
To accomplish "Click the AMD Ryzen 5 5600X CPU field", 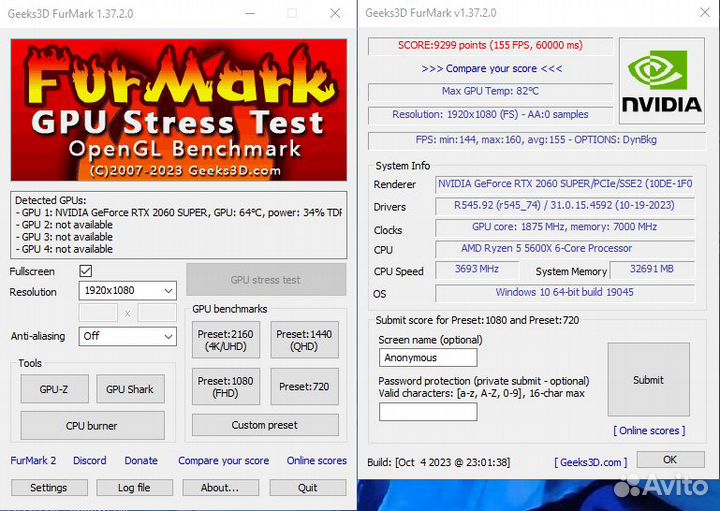I will pos(565,248).
